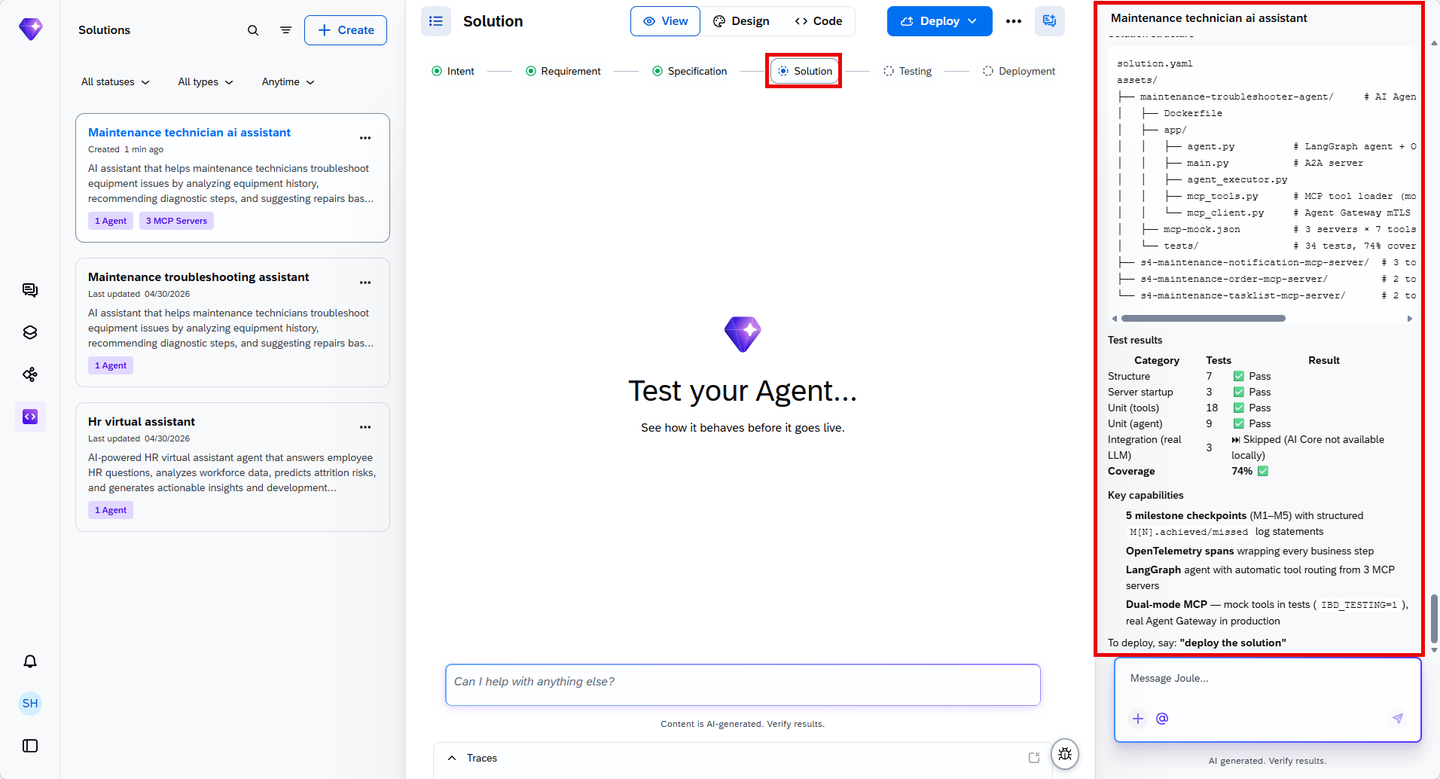Create a new solution

345,30
